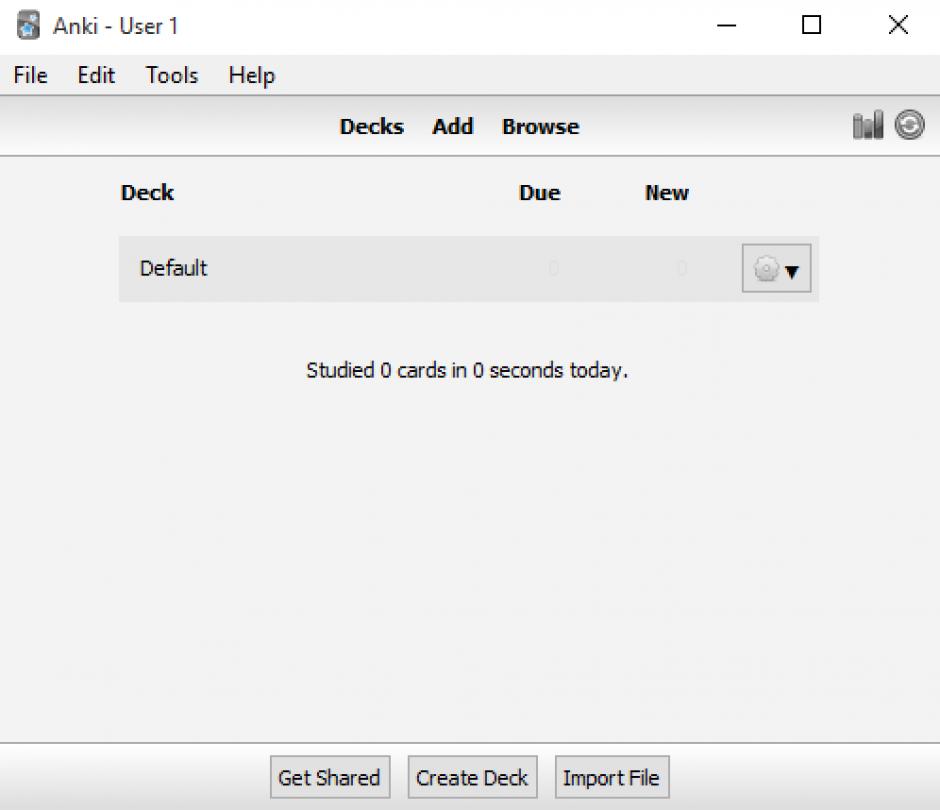Click the sync circular arrows icon

pyautogui.click(x=909, y=125)
